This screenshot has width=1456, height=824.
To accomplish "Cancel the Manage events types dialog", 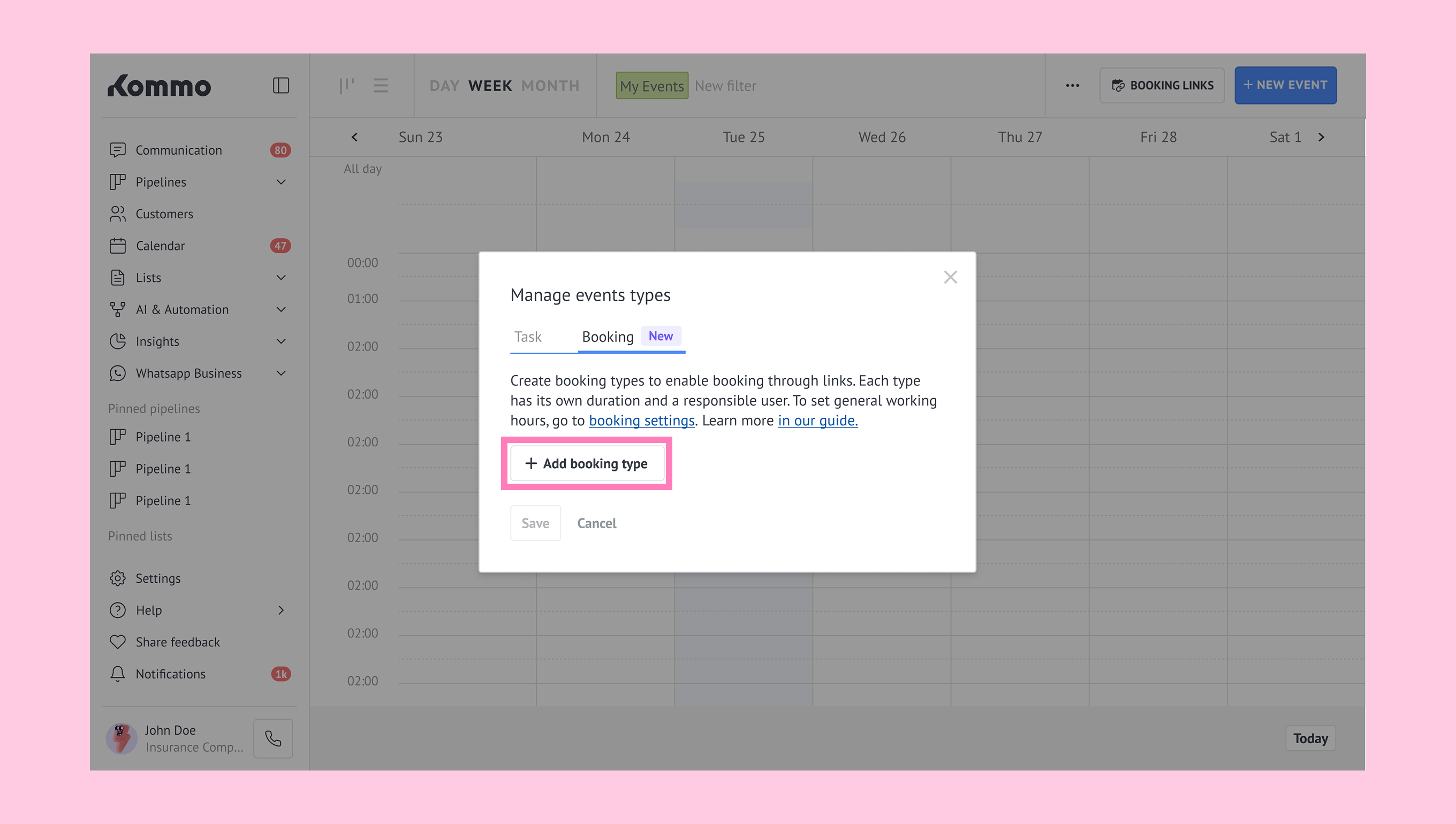I will coord(597,523).
